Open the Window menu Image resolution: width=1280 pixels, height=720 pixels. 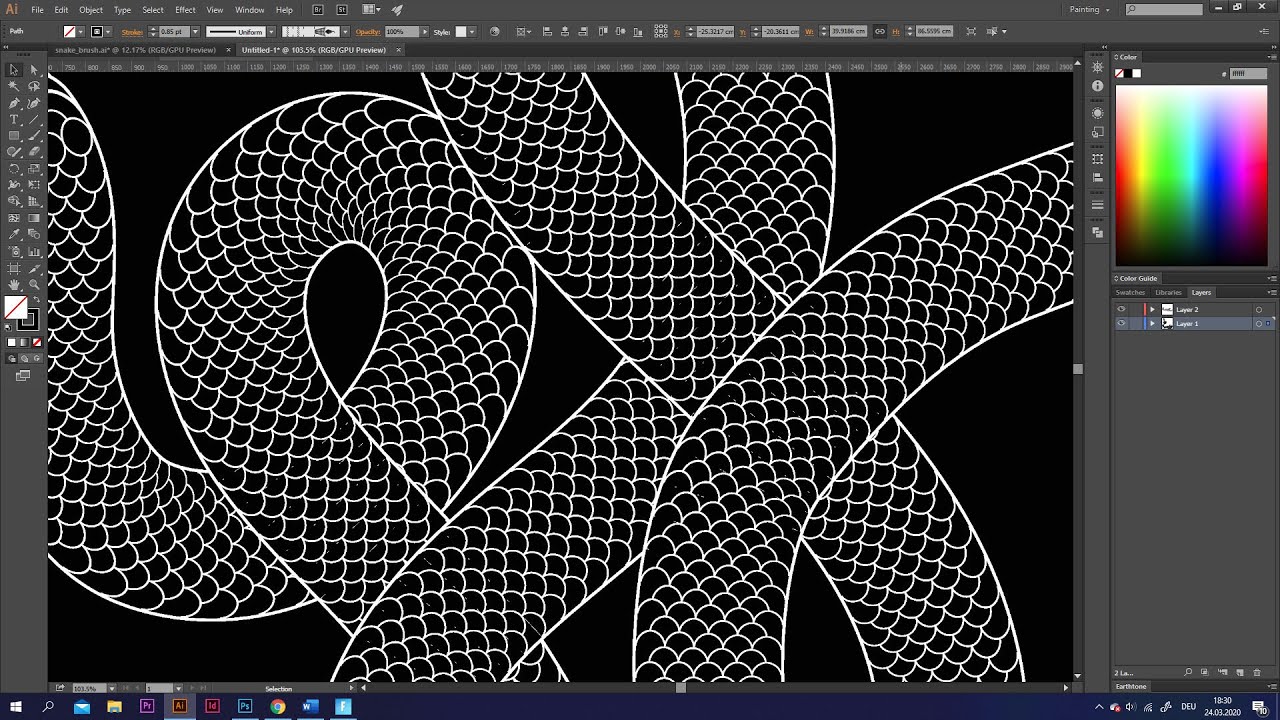[249, 9]
